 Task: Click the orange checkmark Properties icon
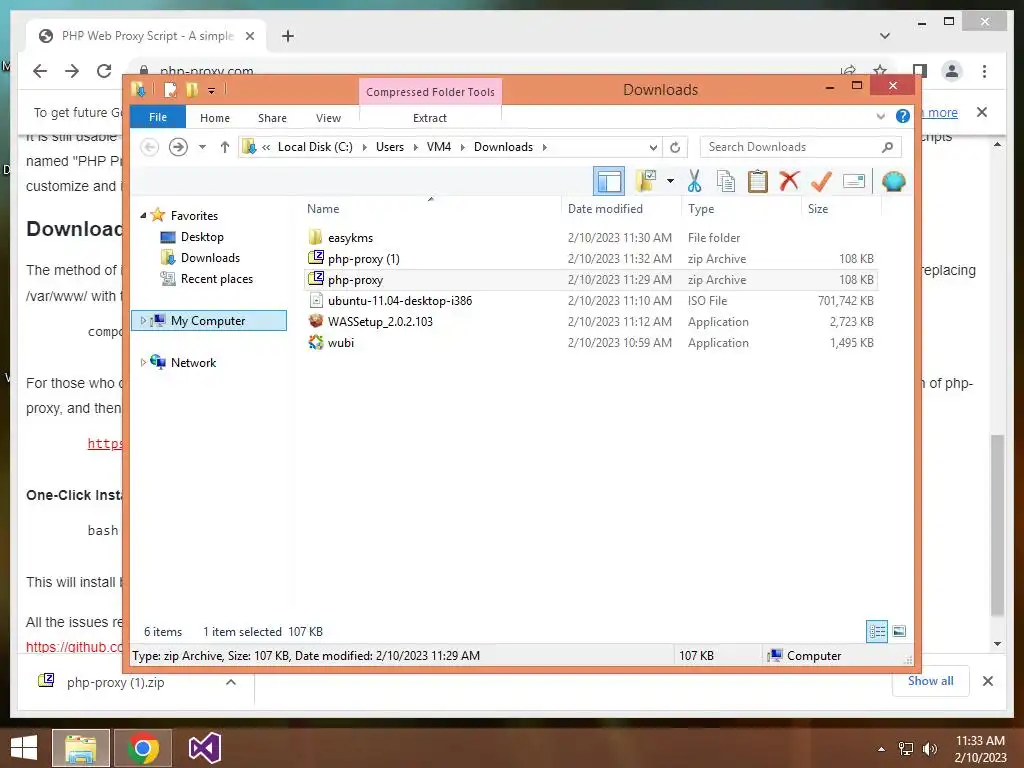[821, 181]
